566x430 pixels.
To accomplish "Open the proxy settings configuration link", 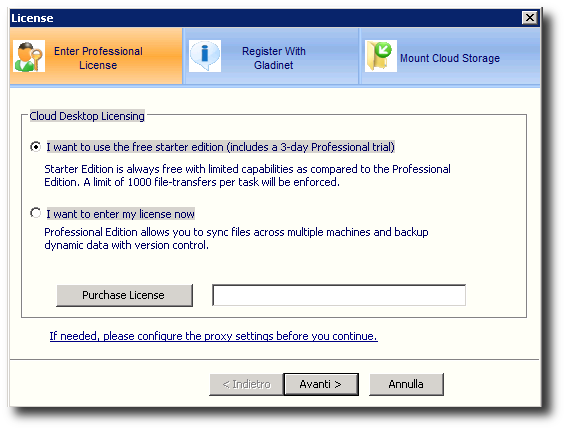I will pos(213,336).
